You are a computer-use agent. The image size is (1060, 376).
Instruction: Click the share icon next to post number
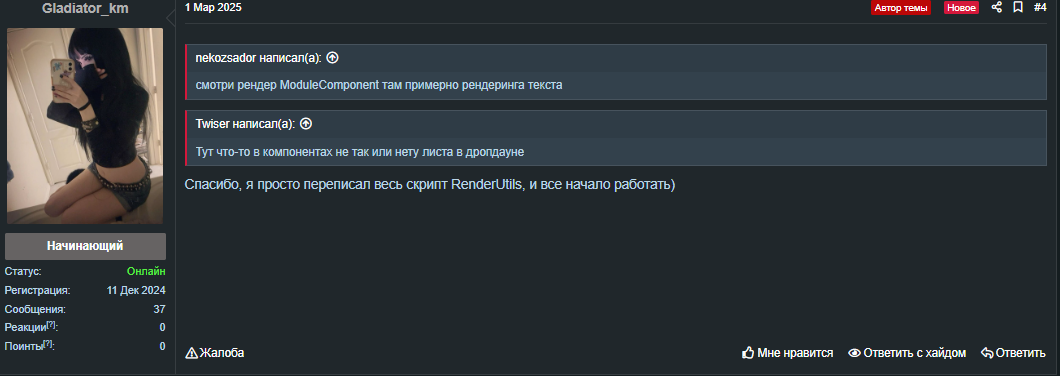(x=996, y=7)
